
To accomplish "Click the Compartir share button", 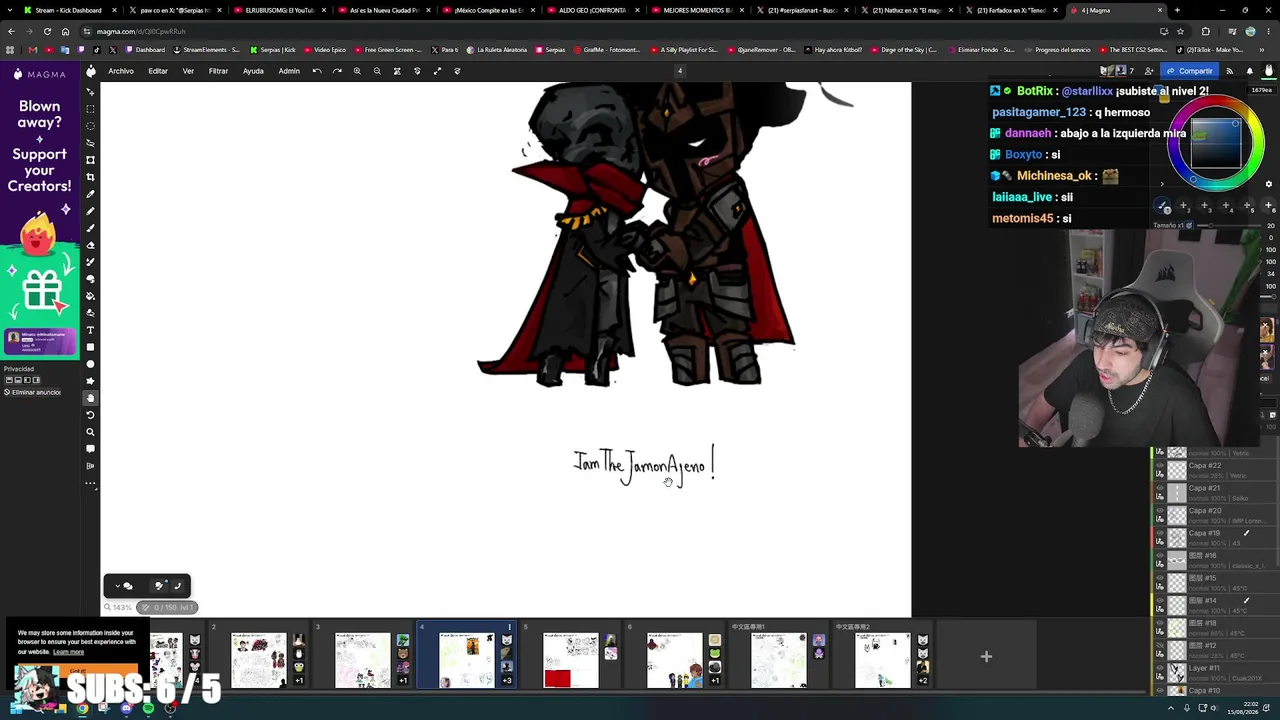I will coord(1190,71).
